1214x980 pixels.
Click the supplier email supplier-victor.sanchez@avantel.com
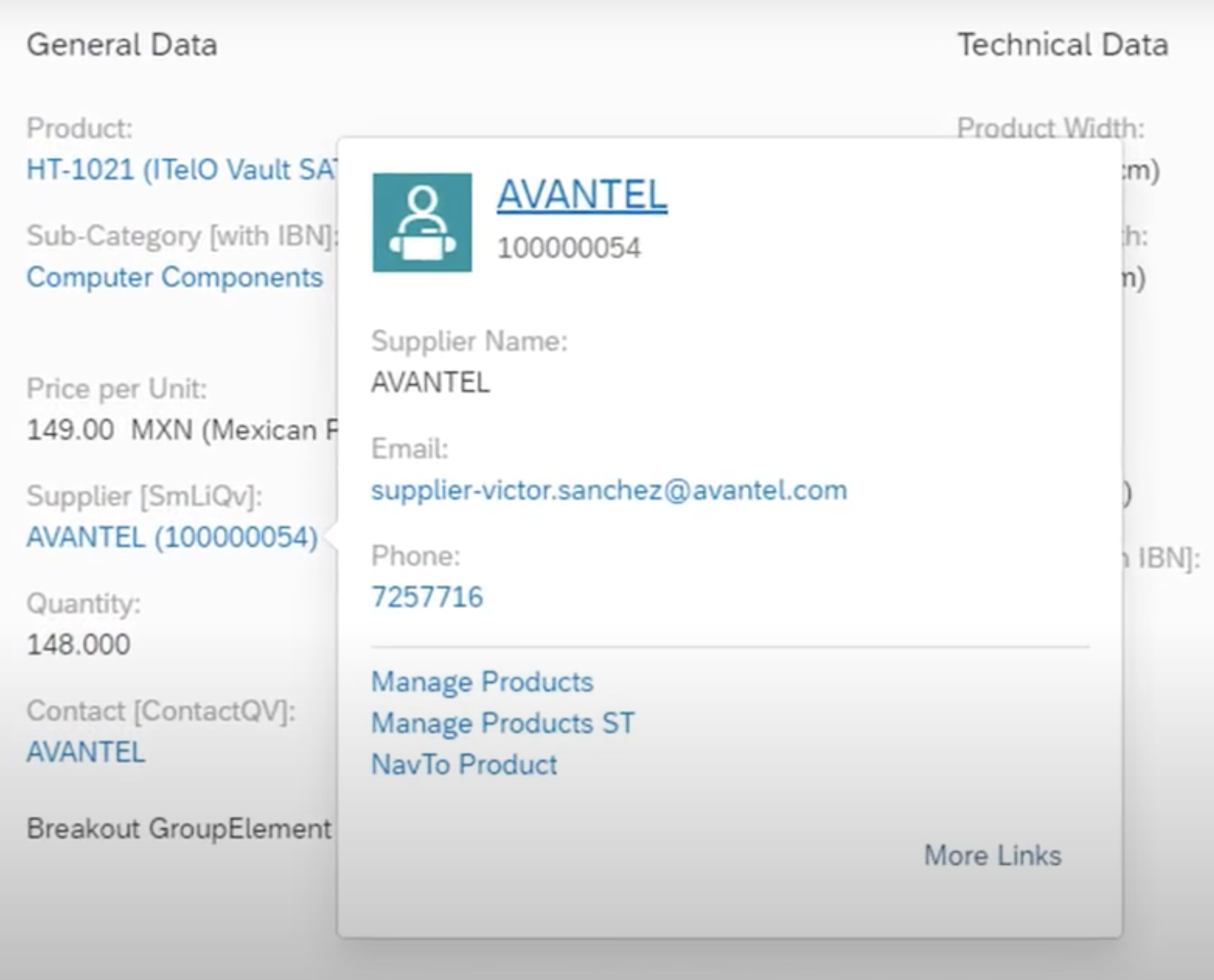(609, 491)
